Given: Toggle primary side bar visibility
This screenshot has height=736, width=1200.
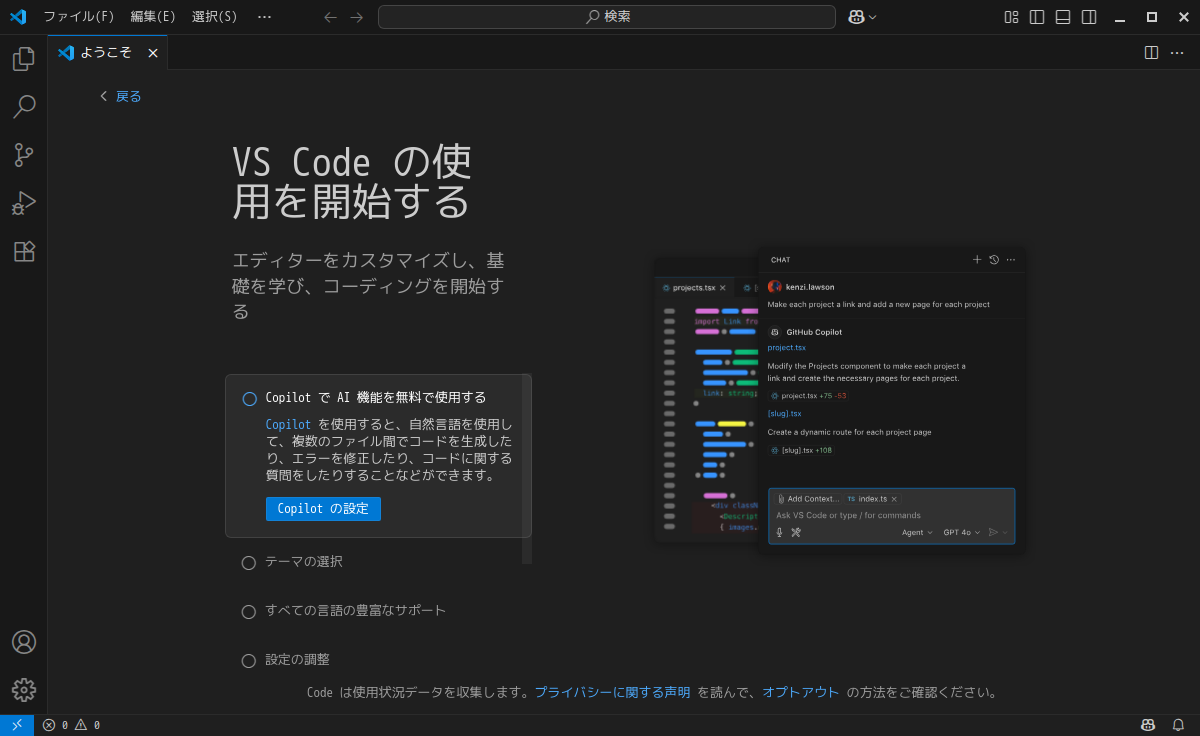Looking at the screenshot, I should click(1037, 17).
